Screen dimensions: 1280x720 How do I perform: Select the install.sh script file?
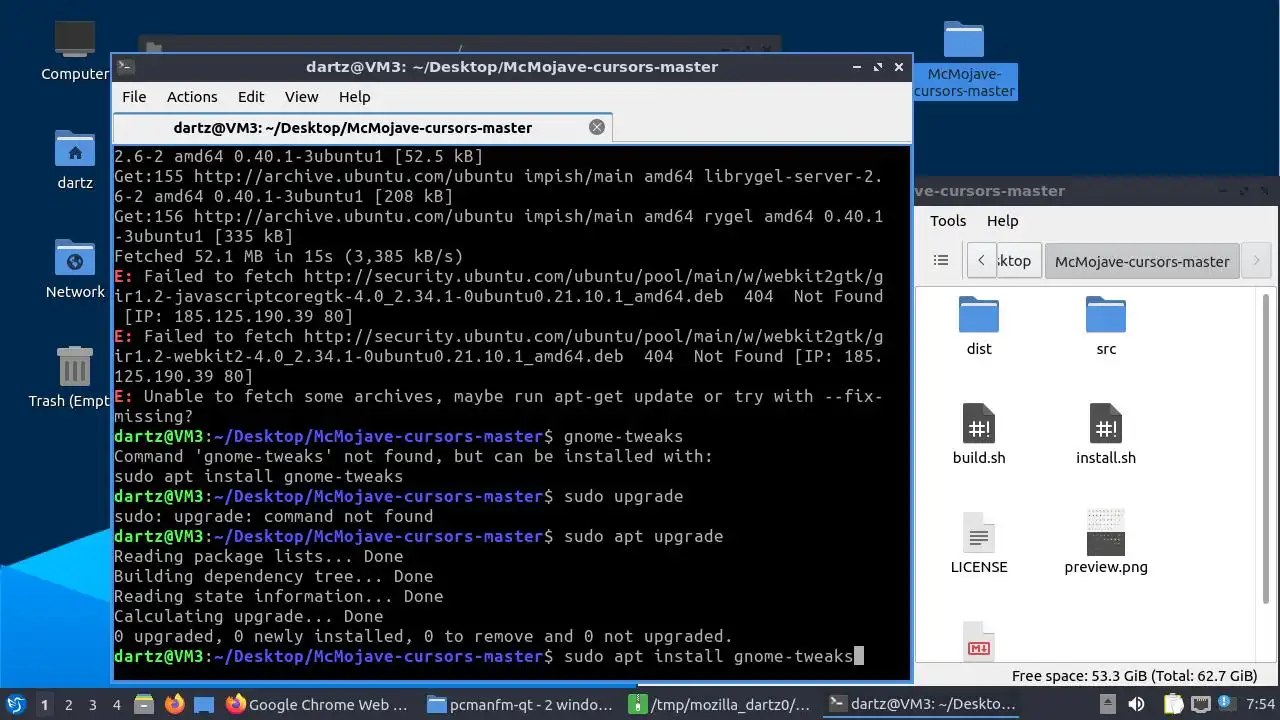click(x=1106, y=434)
